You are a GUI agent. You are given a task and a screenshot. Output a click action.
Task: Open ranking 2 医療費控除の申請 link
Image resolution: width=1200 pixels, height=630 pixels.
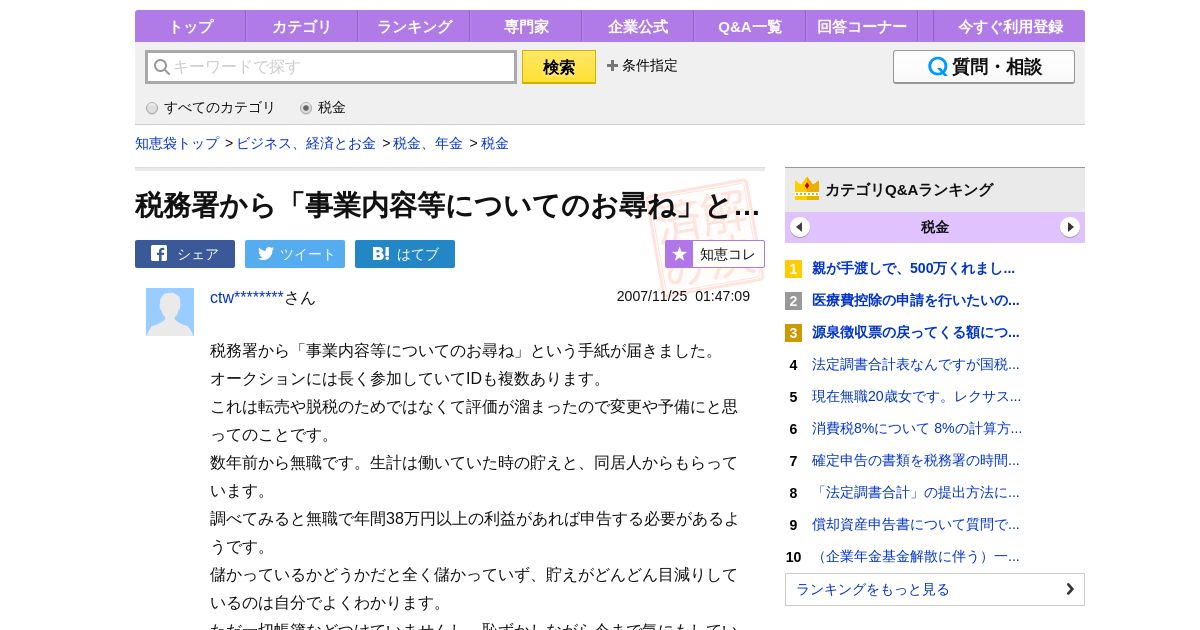point(916,300)
